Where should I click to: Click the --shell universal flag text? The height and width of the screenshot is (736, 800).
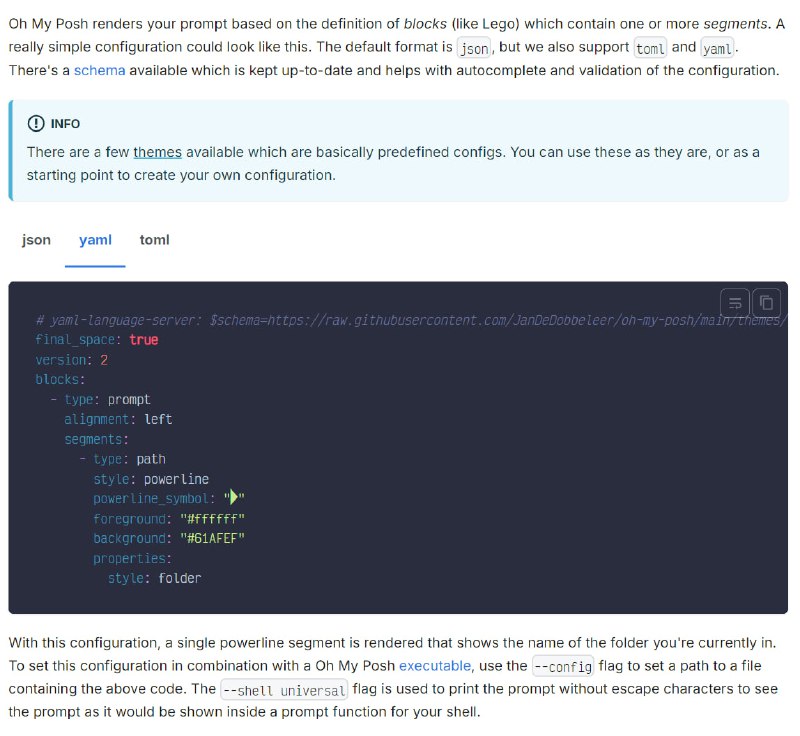pos(284,690)
